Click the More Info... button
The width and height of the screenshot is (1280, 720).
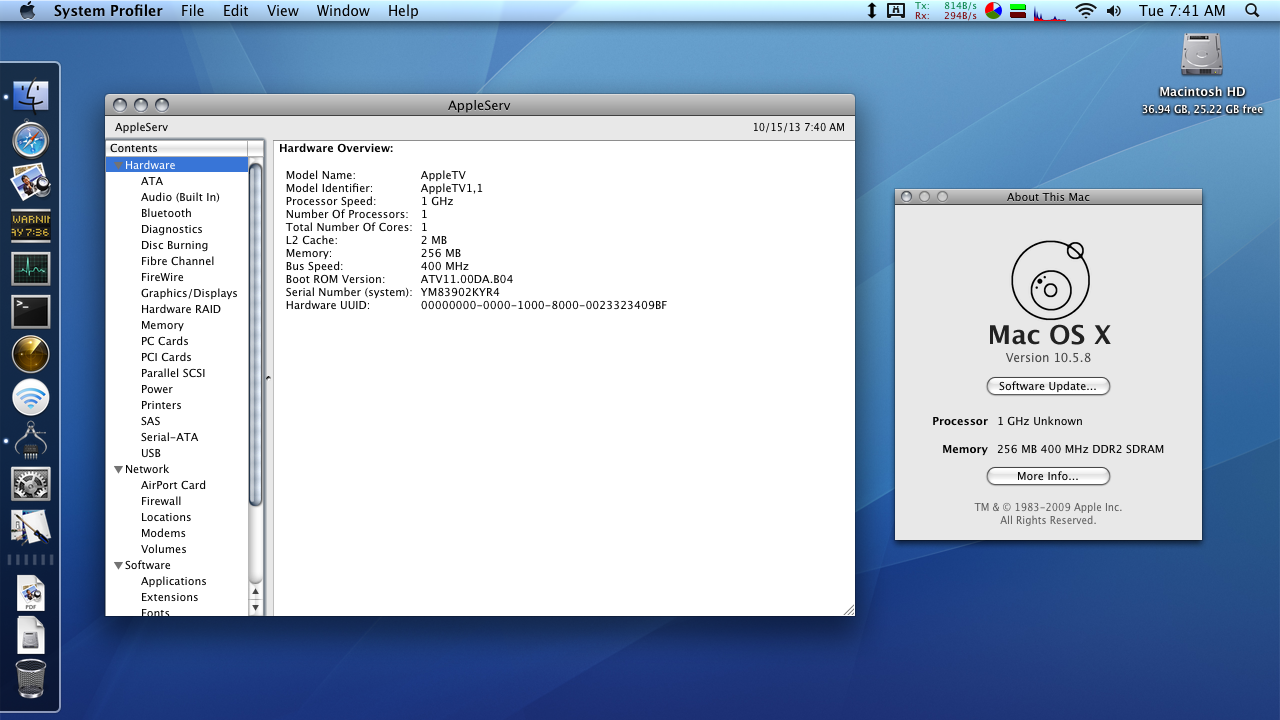[x=1048, y=476]
